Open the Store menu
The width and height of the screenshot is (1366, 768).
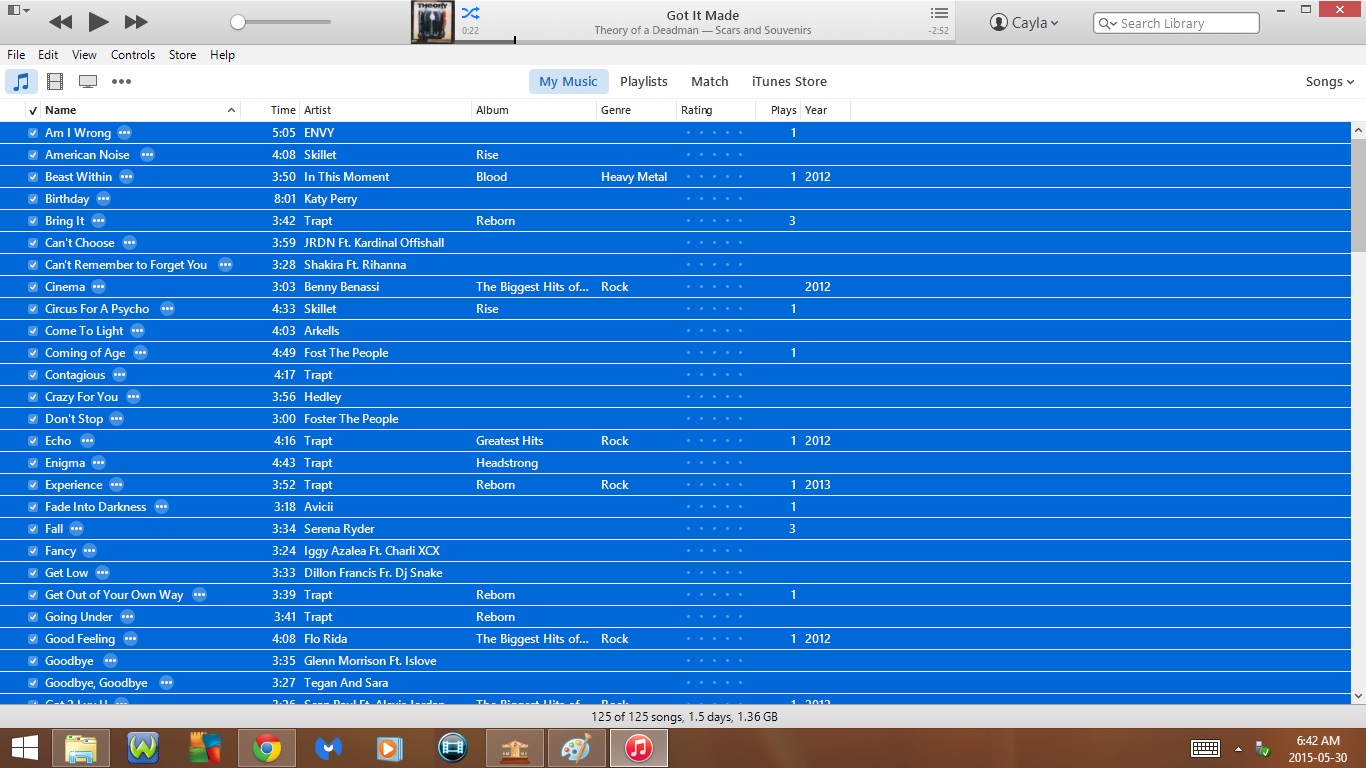click(x=182, y=55)
